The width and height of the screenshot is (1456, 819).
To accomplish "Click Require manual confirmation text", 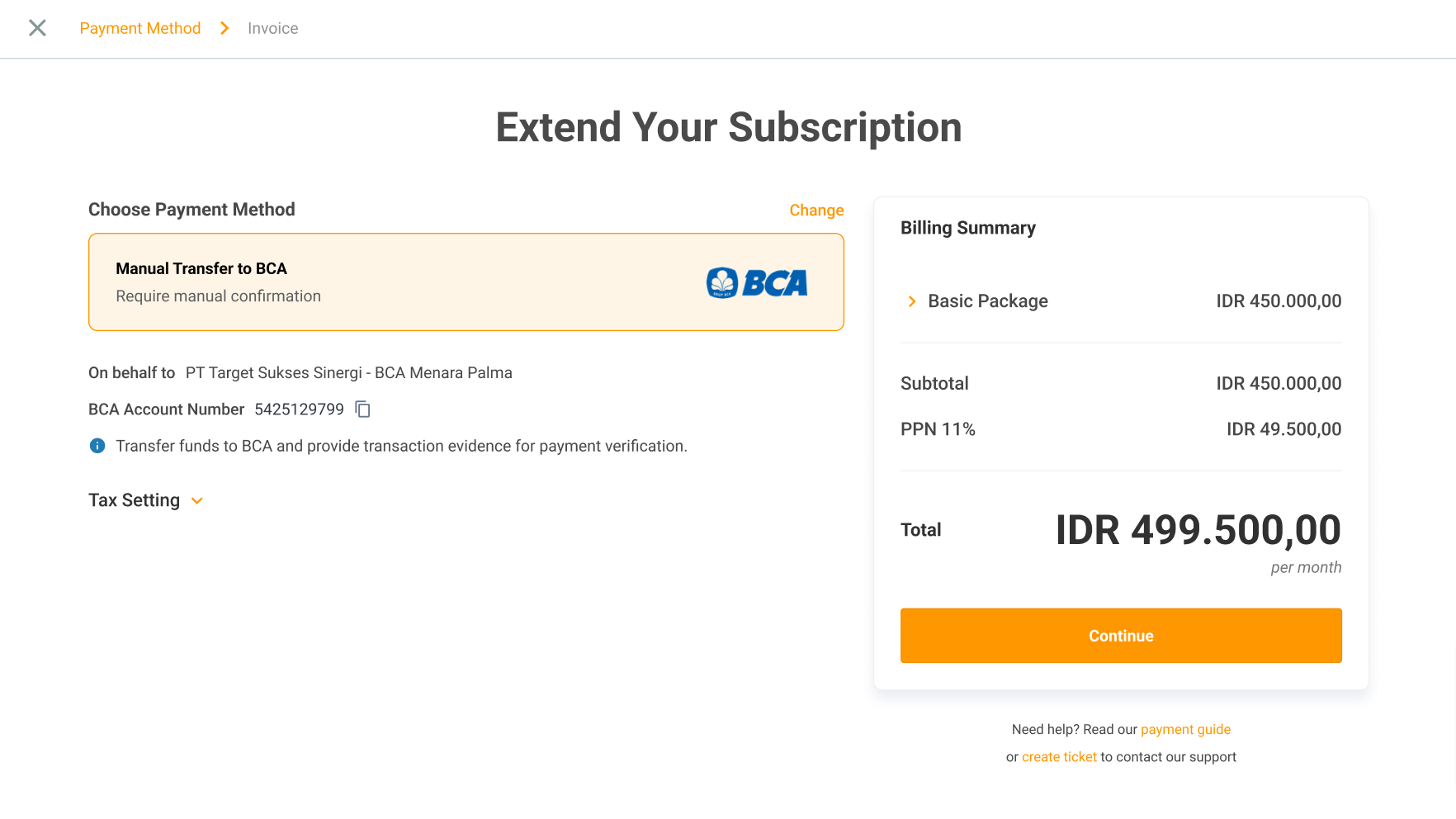I will (218, 296).
